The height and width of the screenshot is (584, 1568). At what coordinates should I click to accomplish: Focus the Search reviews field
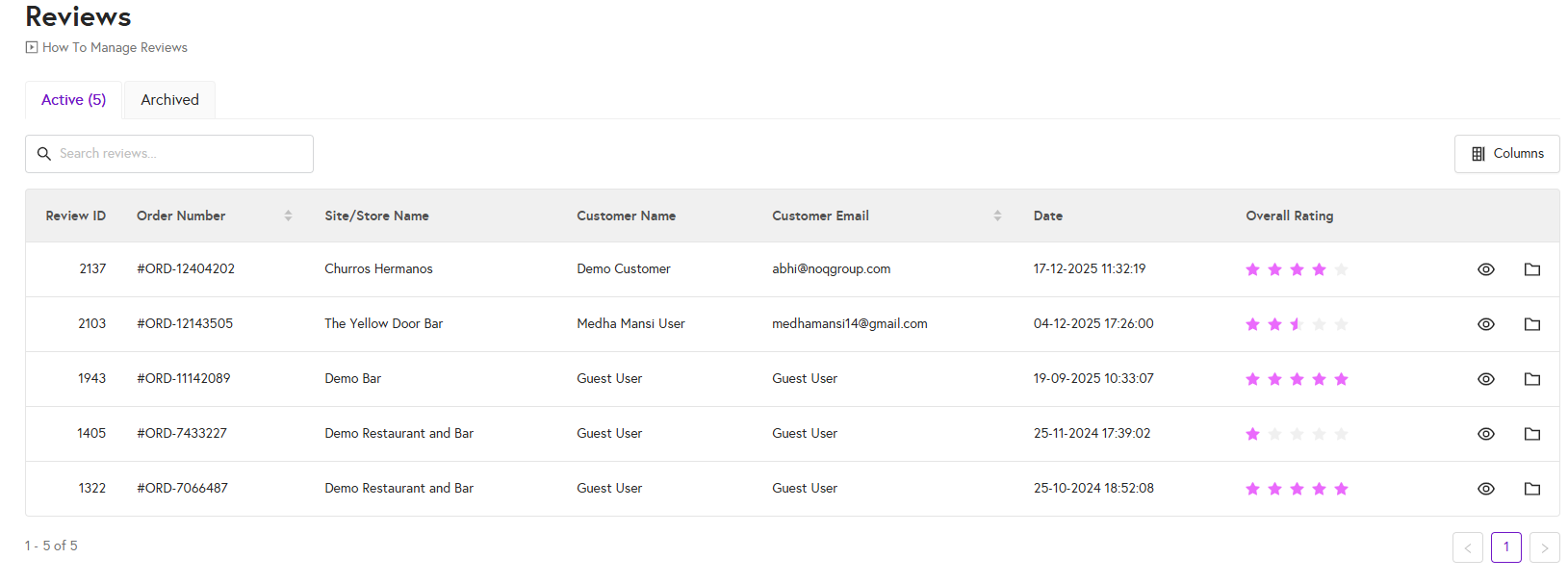coord(179,154)
